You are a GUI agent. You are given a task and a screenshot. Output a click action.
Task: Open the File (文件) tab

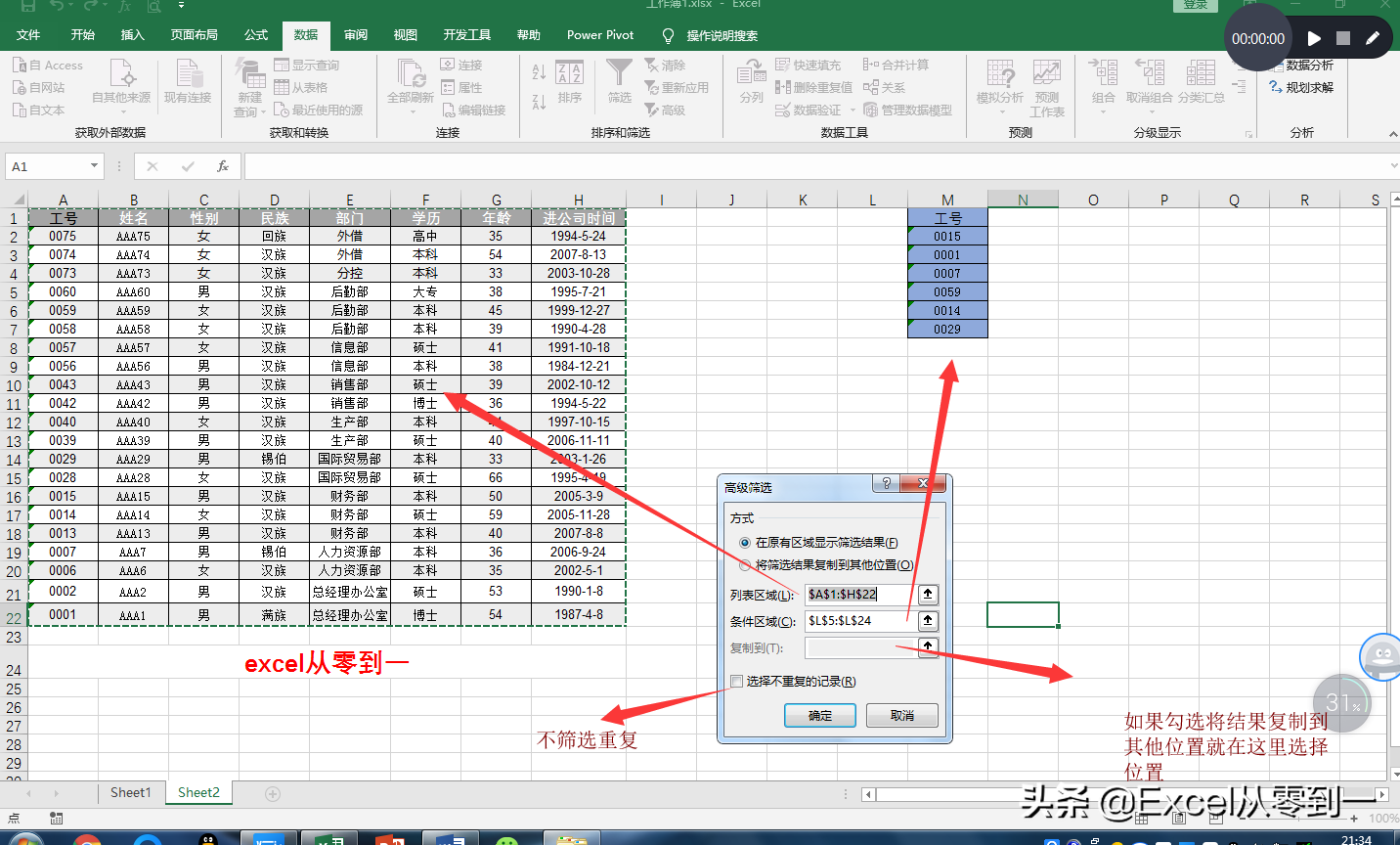pos(28,35)
